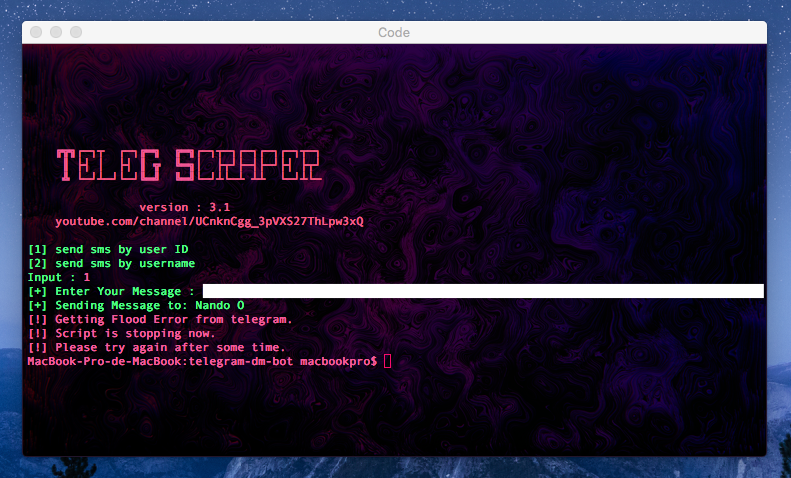Click the youtube.com channel URL text
The height and width of the screenshot is (478, 791).
[209, 221]
